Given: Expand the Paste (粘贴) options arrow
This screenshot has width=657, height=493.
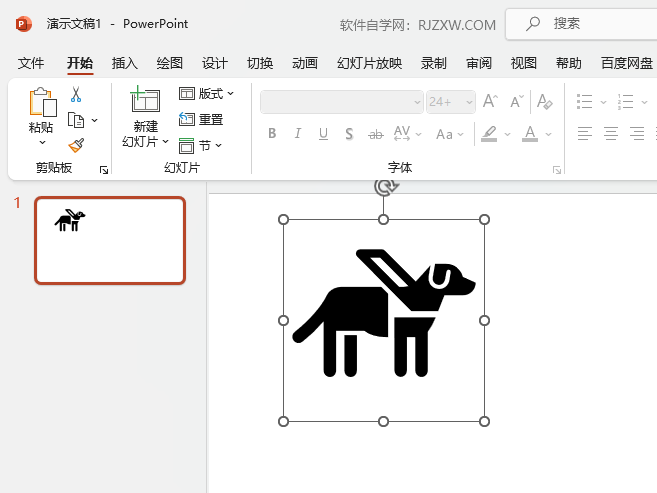Looking at the screenshot, I should click(42, 143).
